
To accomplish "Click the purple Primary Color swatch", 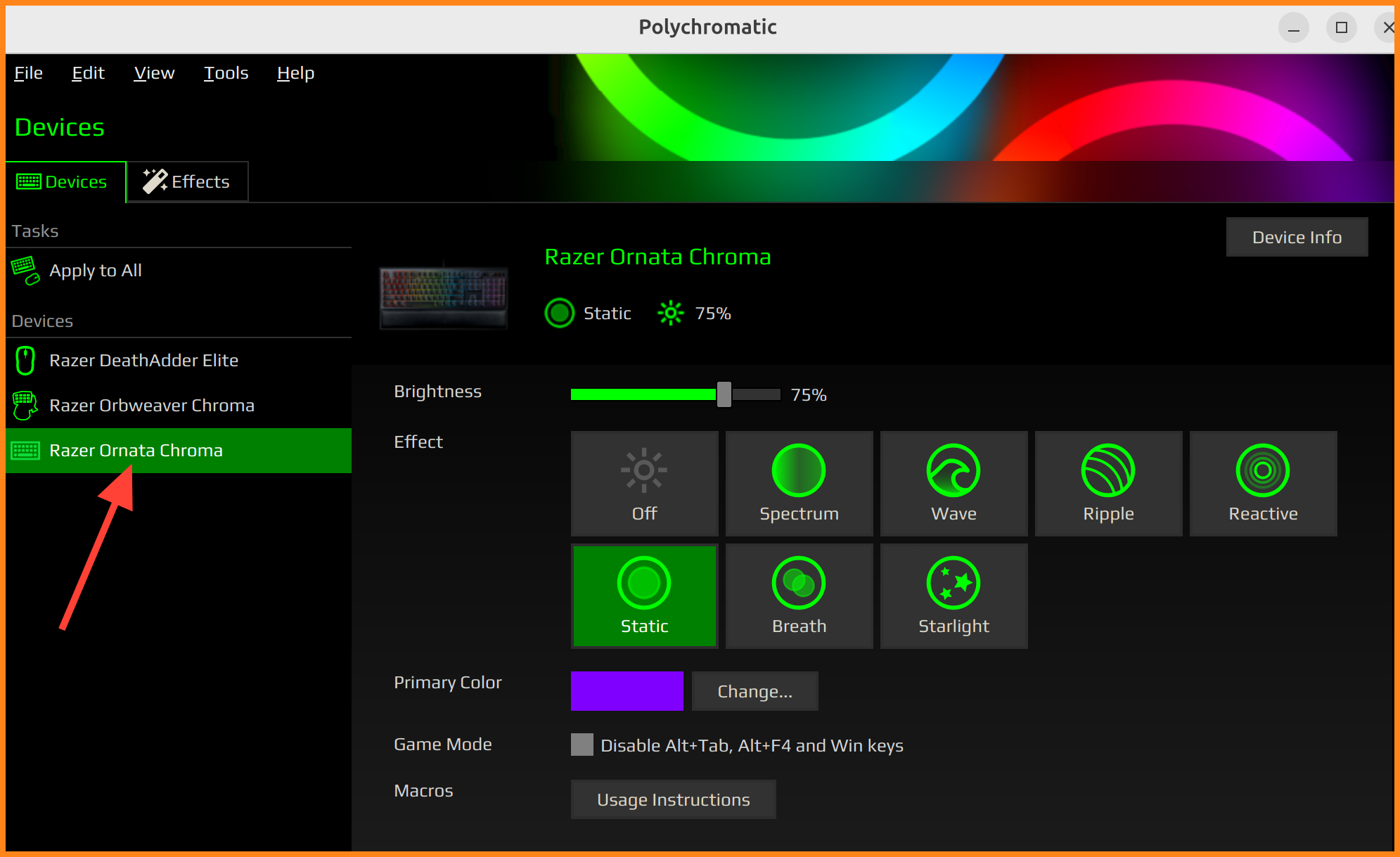I will [627, 691].
